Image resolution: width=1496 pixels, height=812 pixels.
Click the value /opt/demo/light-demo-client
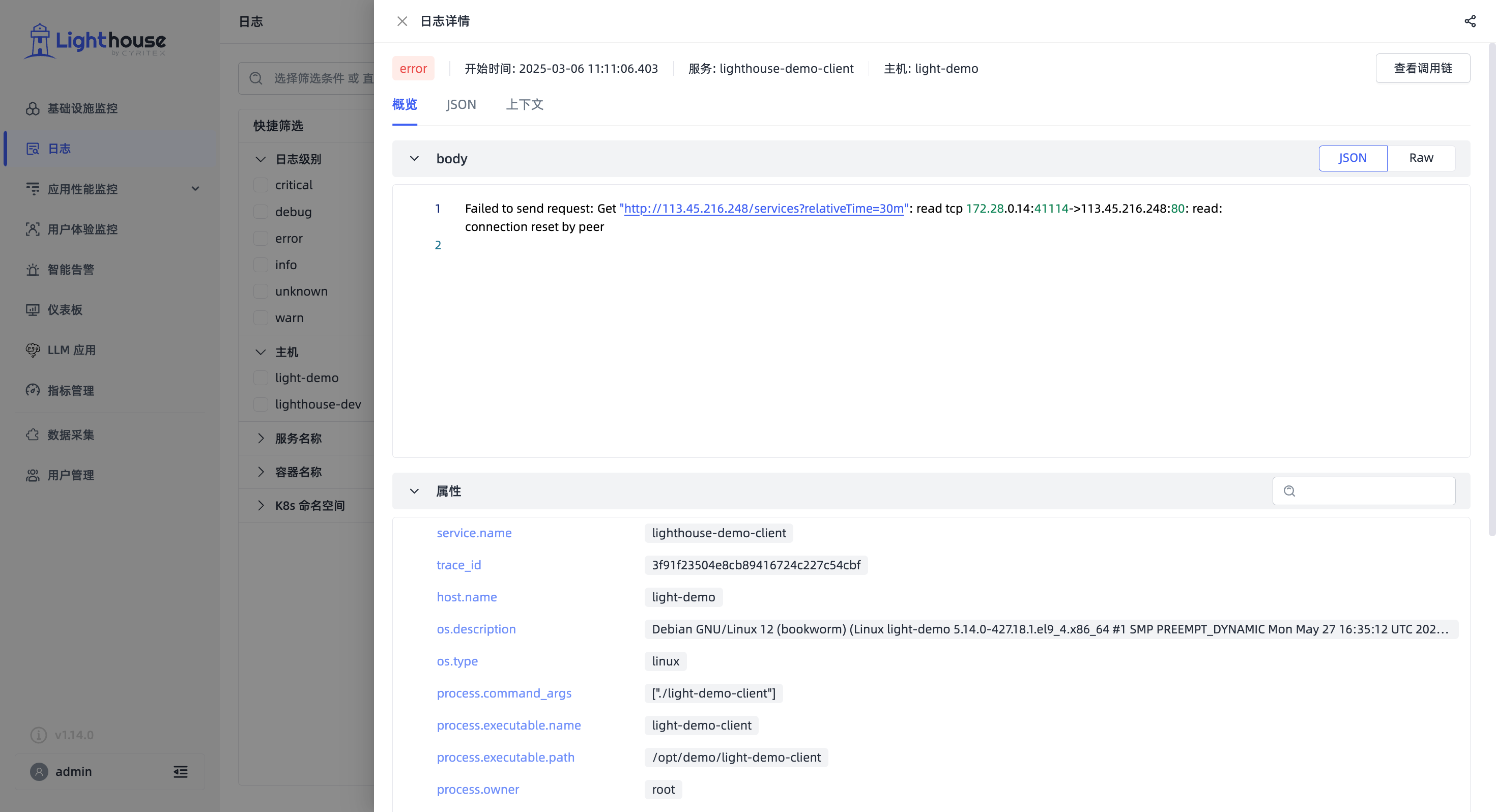pos(736,758)
